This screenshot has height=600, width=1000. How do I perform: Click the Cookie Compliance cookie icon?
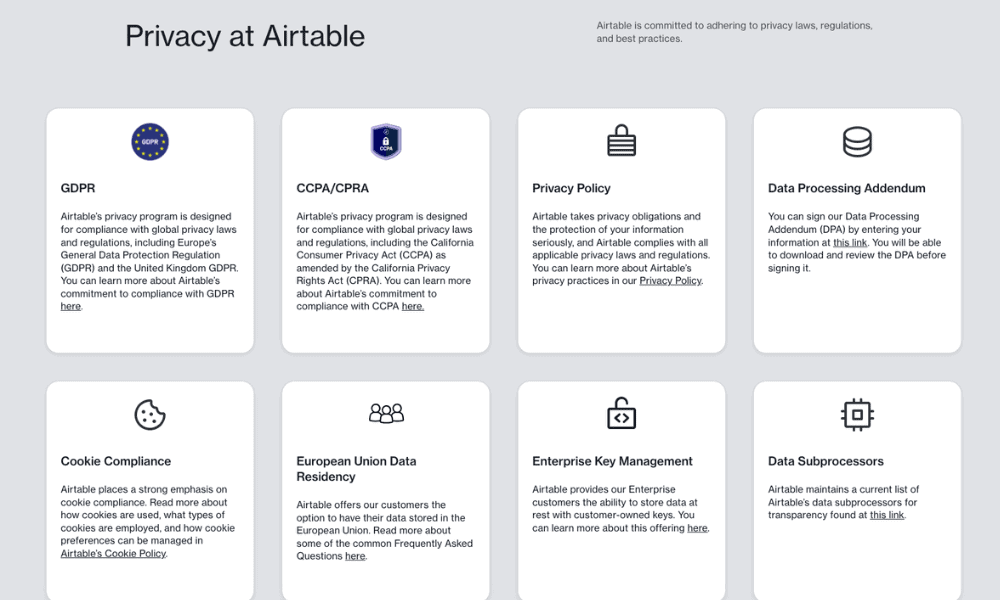[x=150, y=414]
